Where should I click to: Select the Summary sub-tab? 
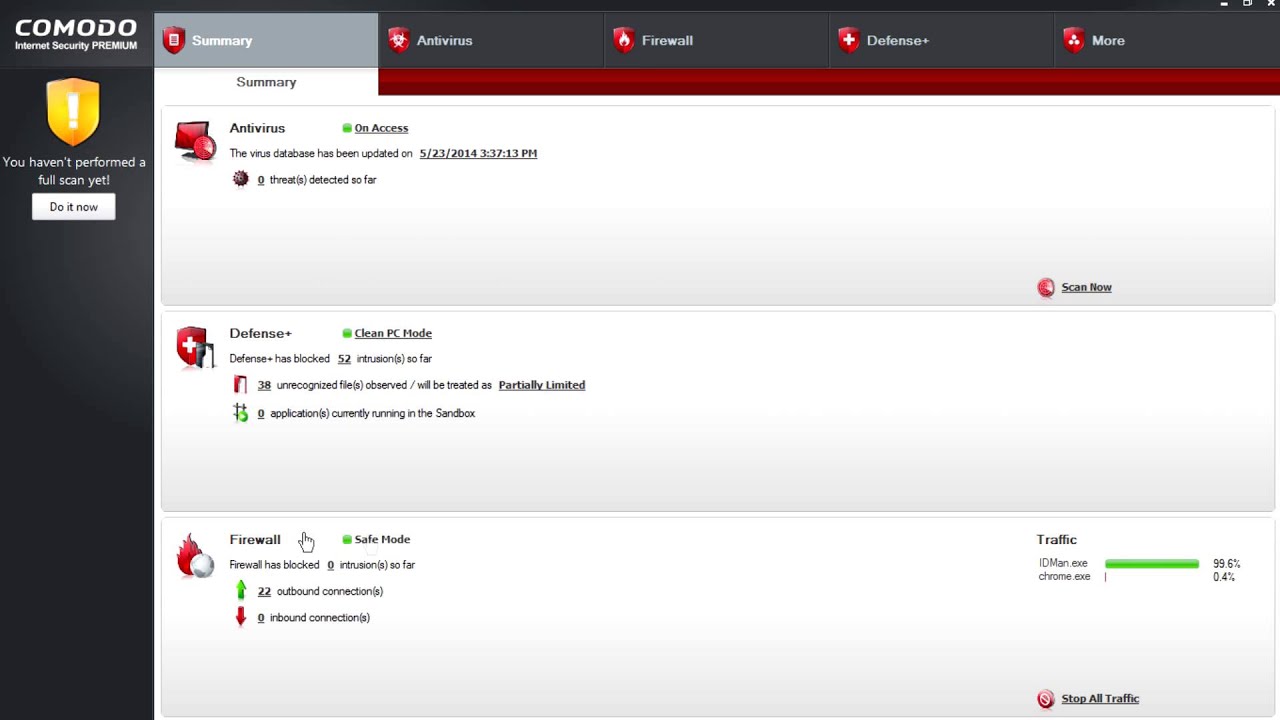click(266, 82)
